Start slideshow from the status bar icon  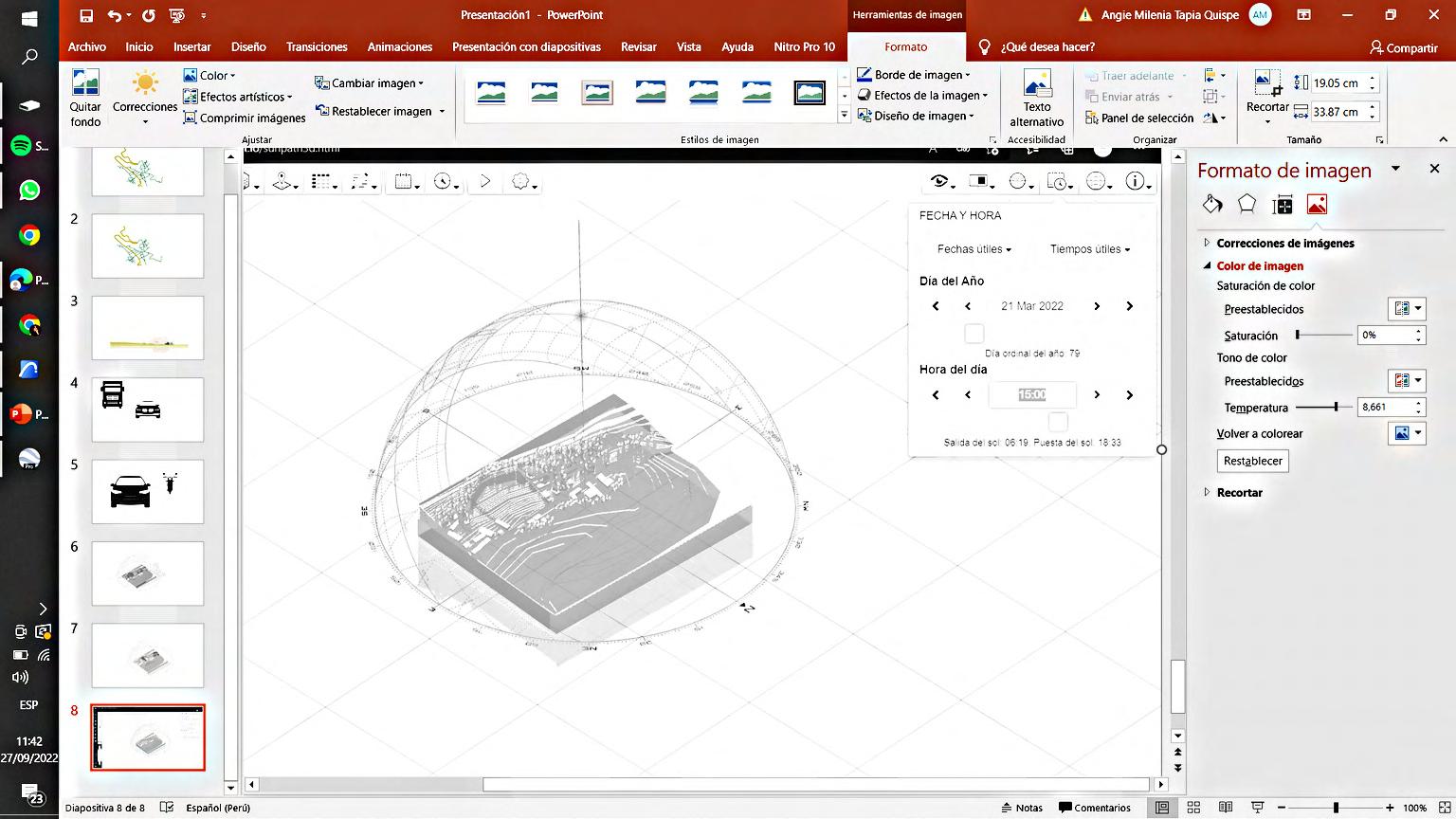coord(1258,808)
